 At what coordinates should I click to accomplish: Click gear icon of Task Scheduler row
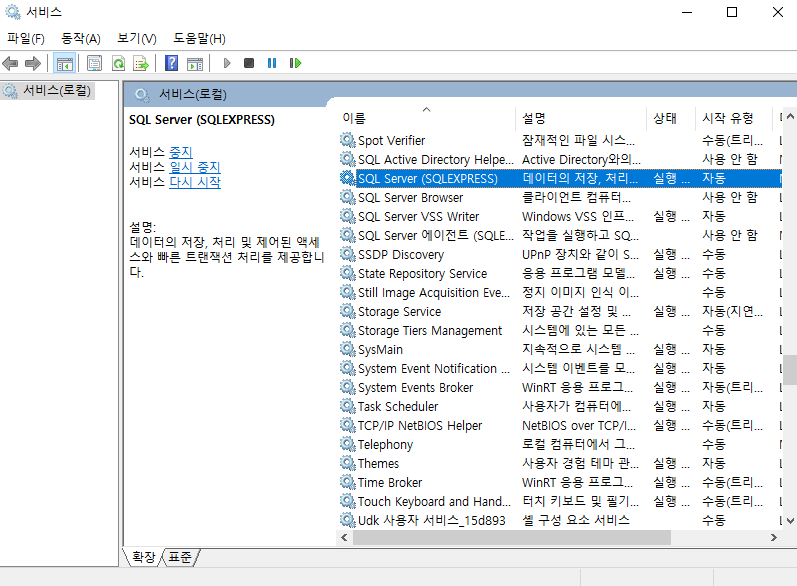(348, 406)
